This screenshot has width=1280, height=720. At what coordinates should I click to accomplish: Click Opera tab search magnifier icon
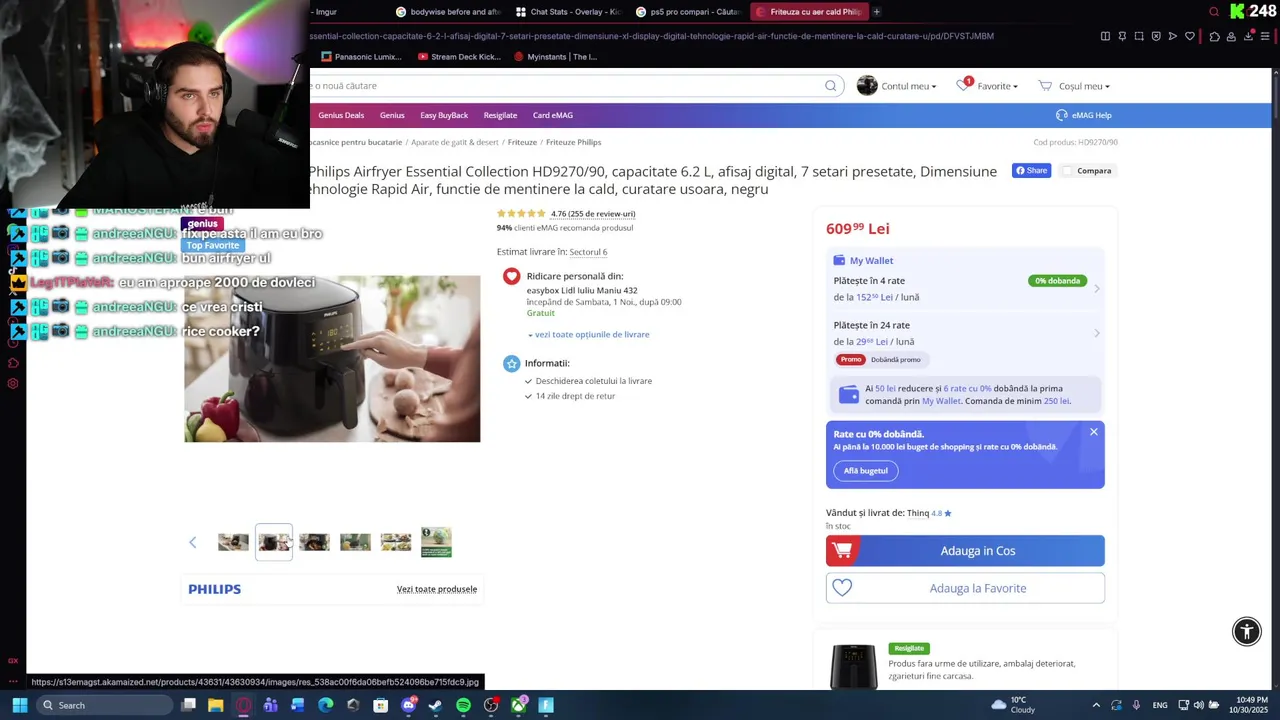point(1214,12)
